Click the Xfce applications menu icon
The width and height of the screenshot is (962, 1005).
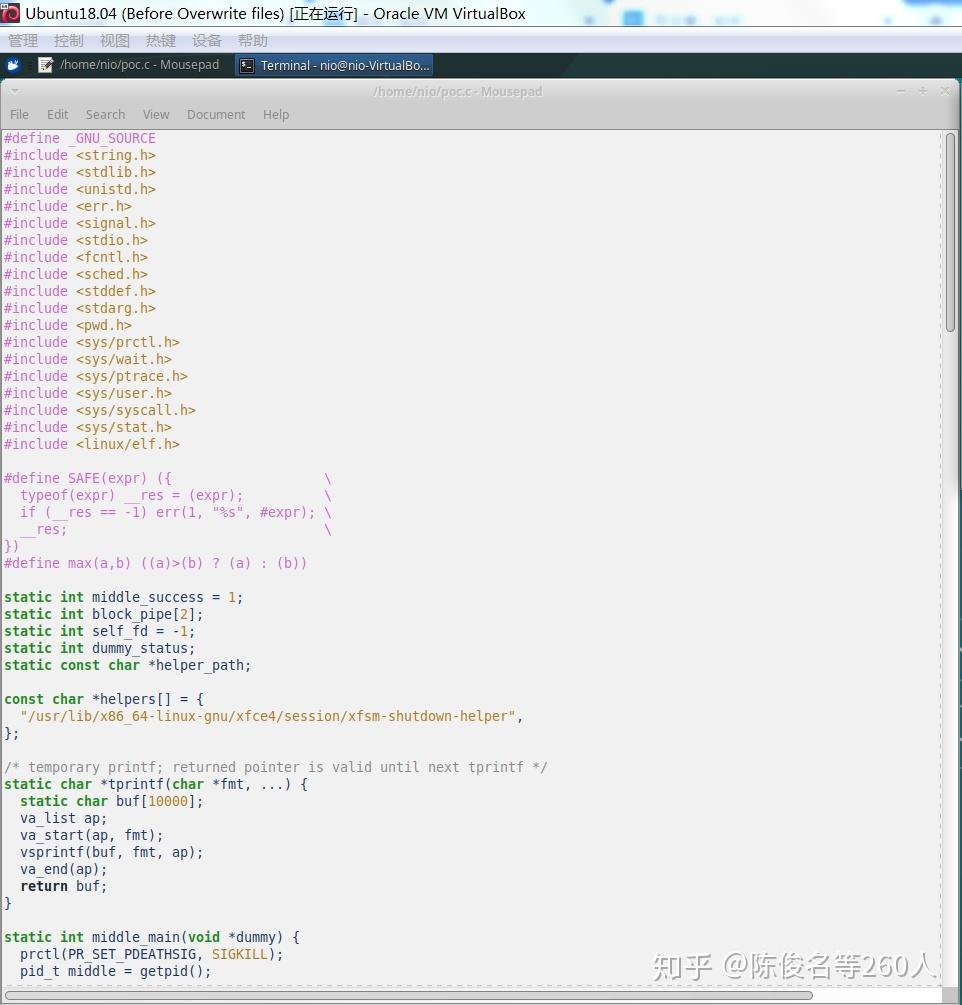(13, 65)
